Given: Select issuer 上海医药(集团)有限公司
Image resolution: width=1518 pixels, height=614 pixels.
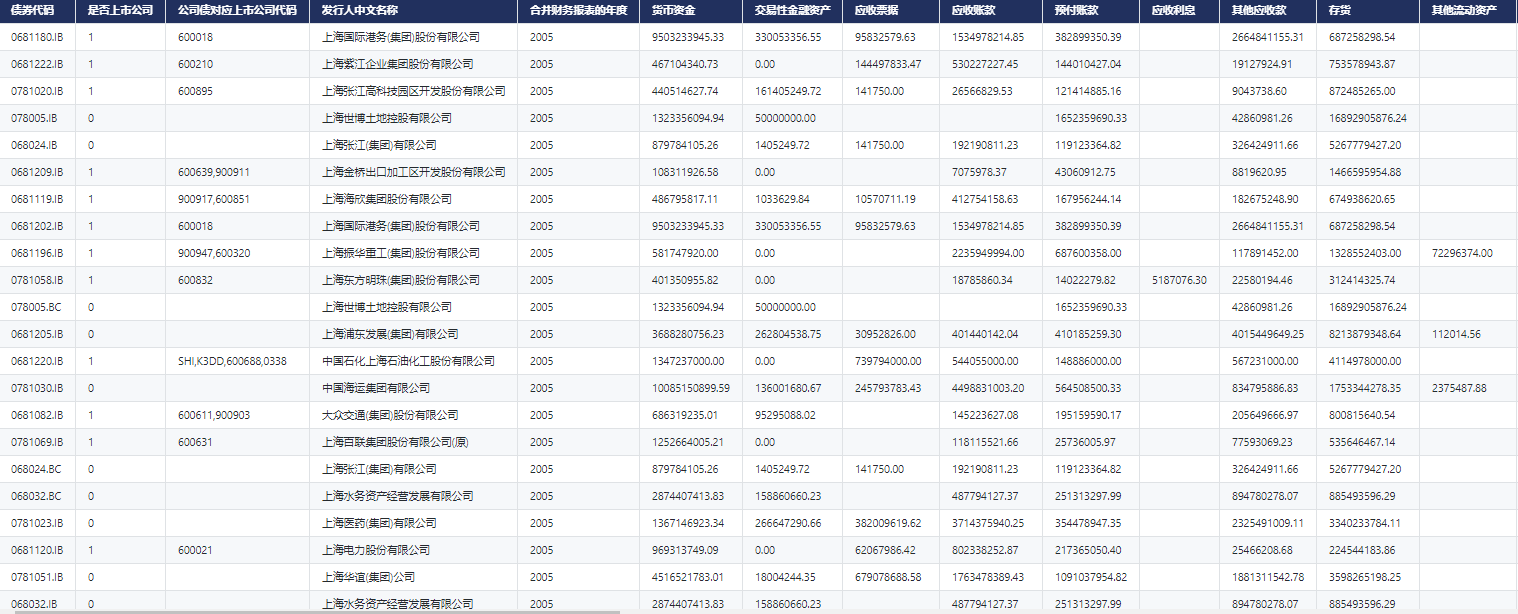Looking at the screenshot, I should [379, 523].
